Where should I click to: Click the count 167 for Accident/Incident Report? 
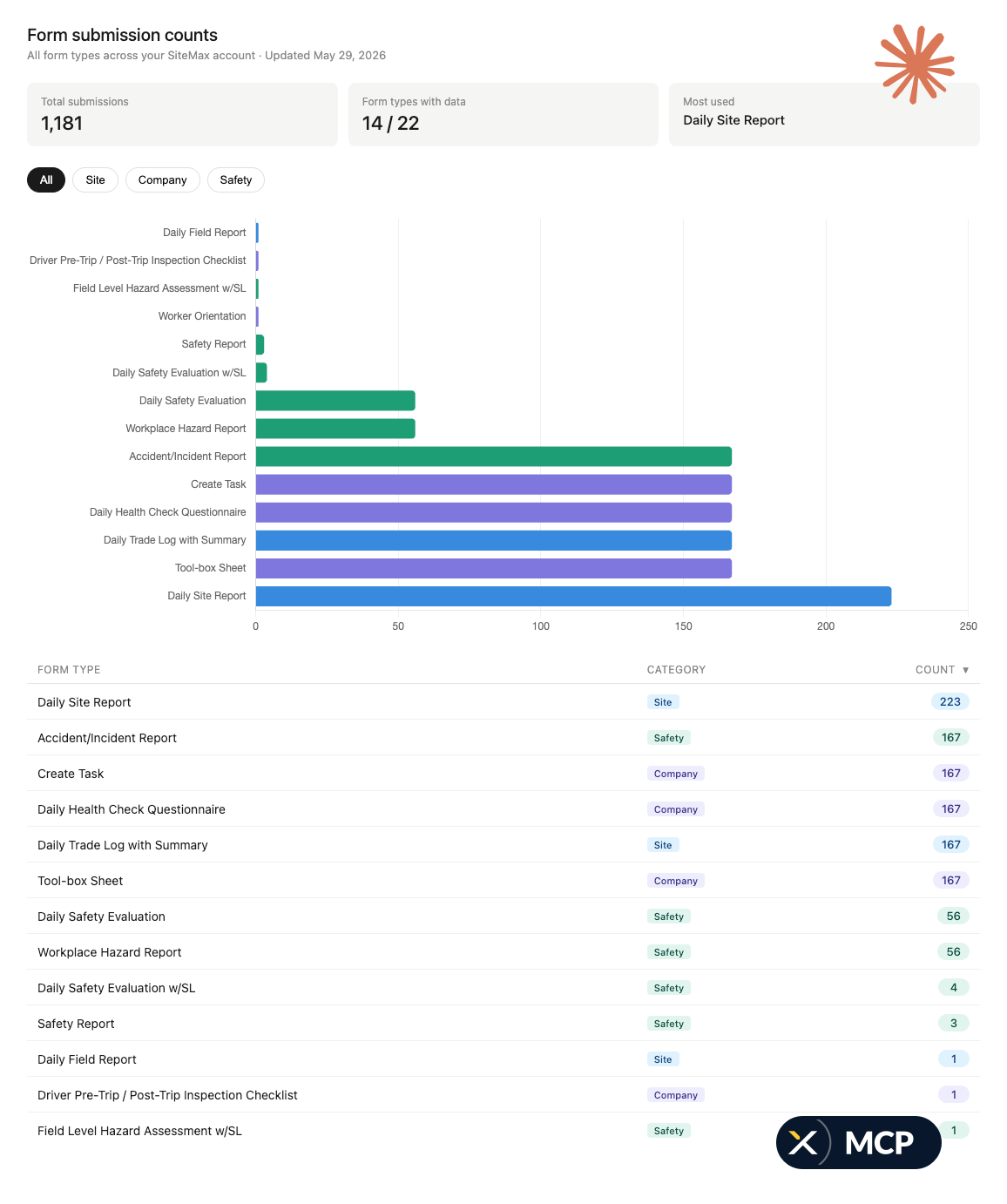point(951,737)
